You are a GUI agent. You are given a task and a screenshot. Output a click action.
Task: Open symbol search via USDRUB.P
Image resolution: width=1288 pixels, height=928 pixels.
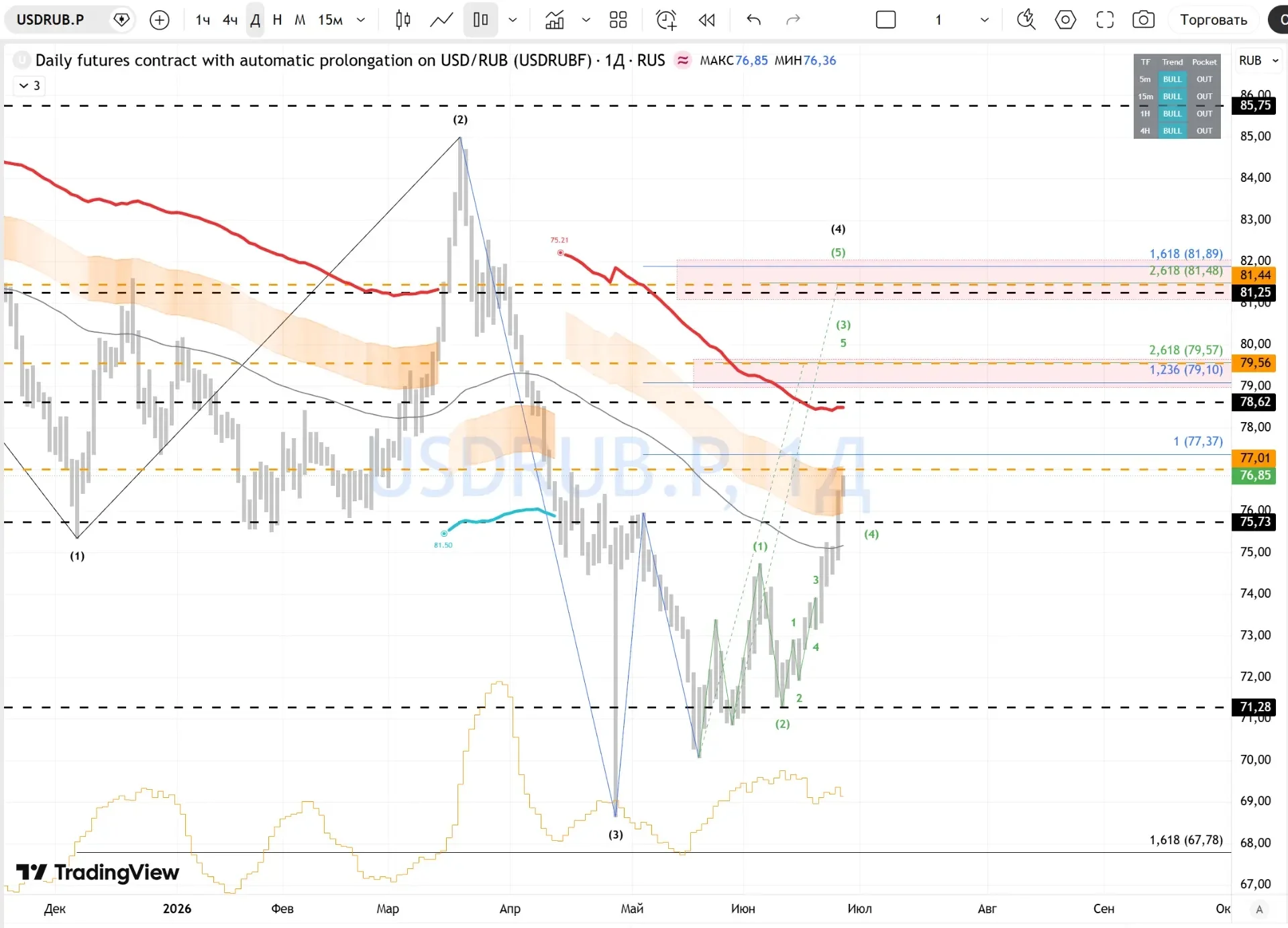[x=50, y=19]
